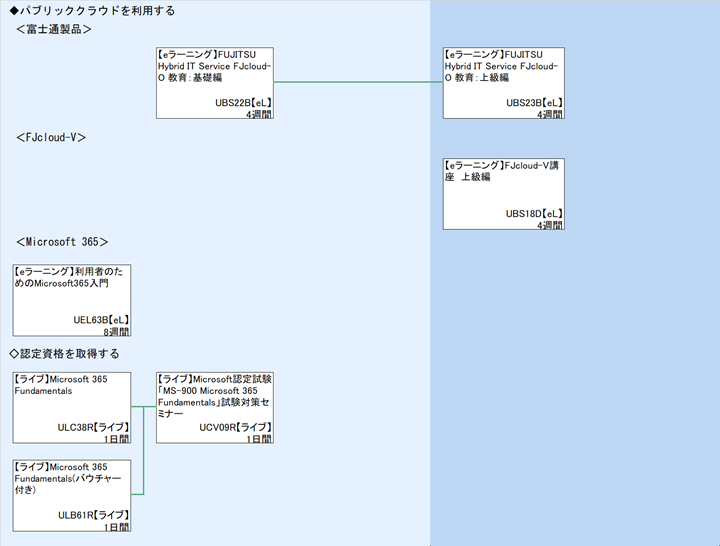
Task: Open 利用者のためのMicrosoft365入門 course box
Action: point(72,300)
